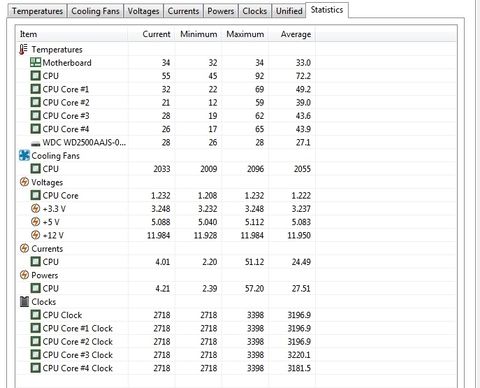The image size is (480, 388).
Task: Click the +5 V maximum value 5.112
Action: (254, 222)
